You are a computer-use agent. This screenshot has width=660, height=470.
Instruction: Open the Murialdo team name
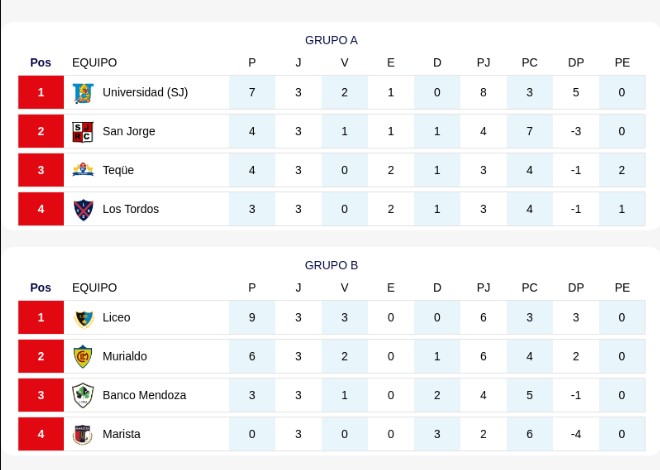point(125,356)
